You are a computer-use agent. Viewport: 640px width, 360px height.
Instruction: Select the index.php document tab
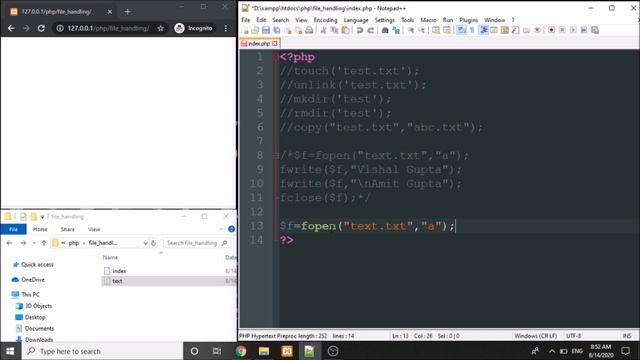point(259,43)
